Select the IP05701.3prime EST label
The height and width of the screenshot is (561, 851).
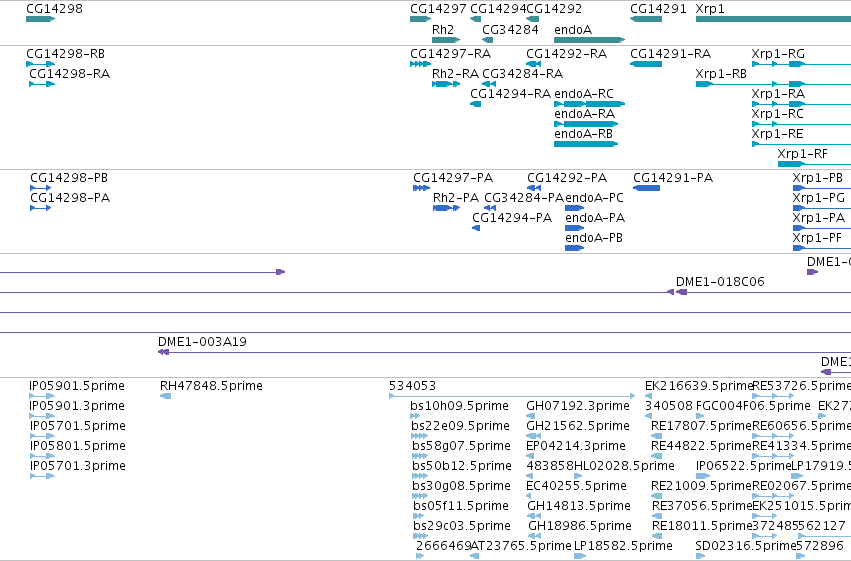tap(78, 467)
